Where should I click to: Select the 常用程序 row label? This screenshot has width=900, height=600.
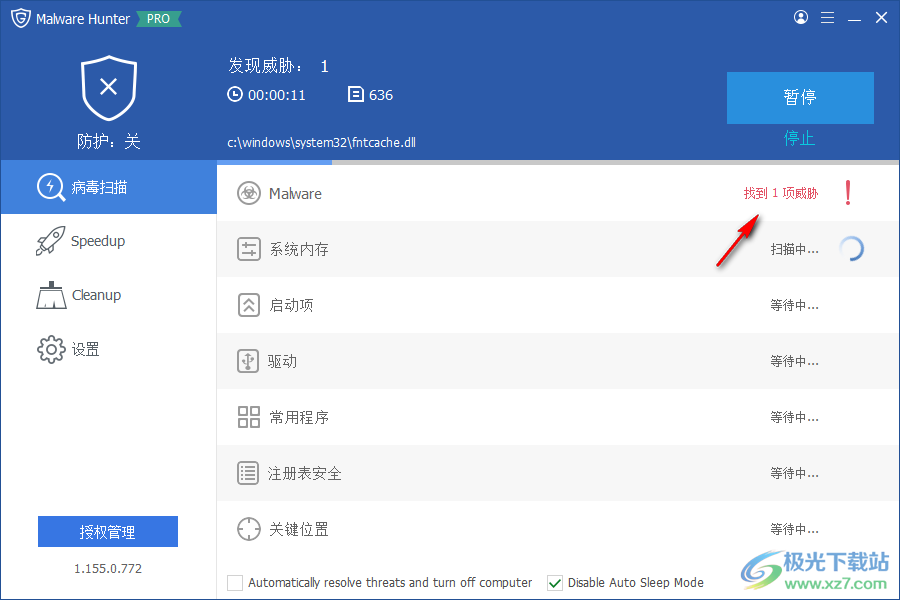[299, 417]
